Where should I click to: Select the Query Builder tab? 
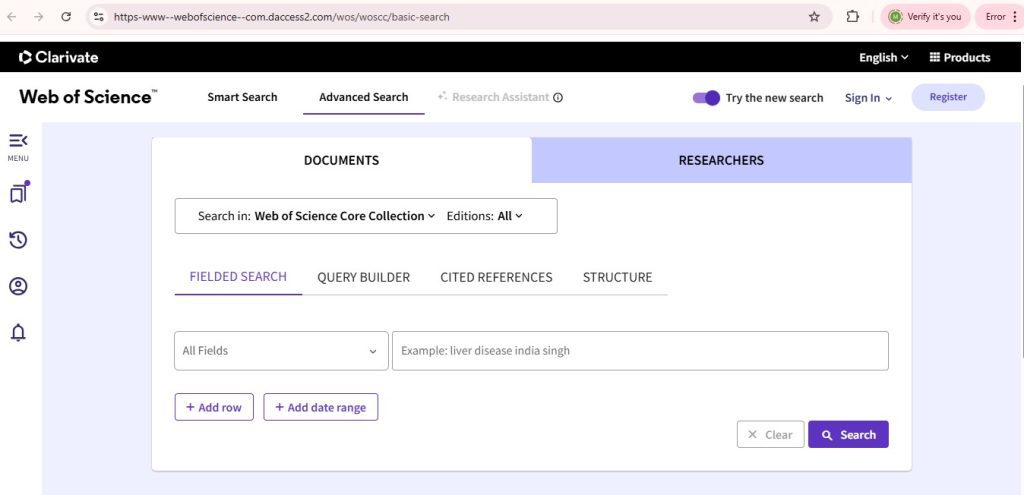363,277
